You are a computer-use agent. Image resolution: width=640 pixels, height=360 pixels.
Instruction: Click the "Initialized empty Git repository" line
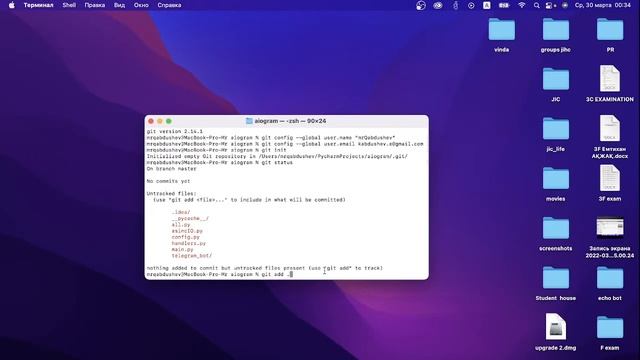pos(277,156)
